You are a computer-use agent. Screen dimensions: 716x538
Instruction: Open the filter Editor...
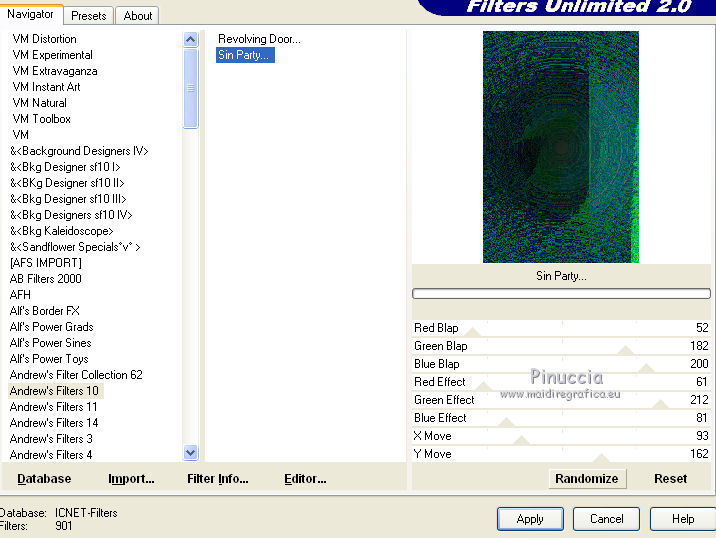coord(305,478)
